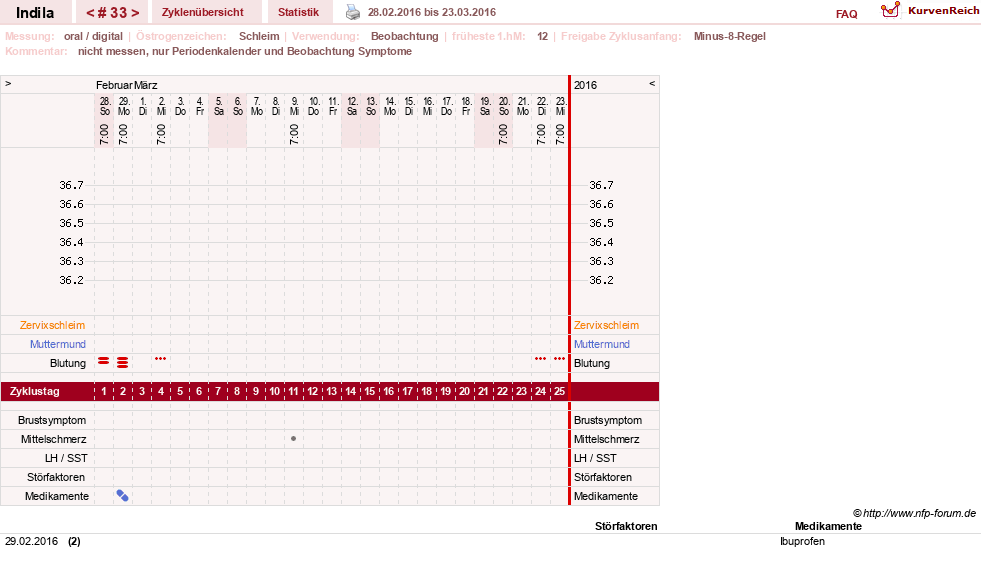Select cycle day 25 in the Zyklustag bar
This screenshot has height=565, width=981.
pyautogui.click(x=559, y=391)
